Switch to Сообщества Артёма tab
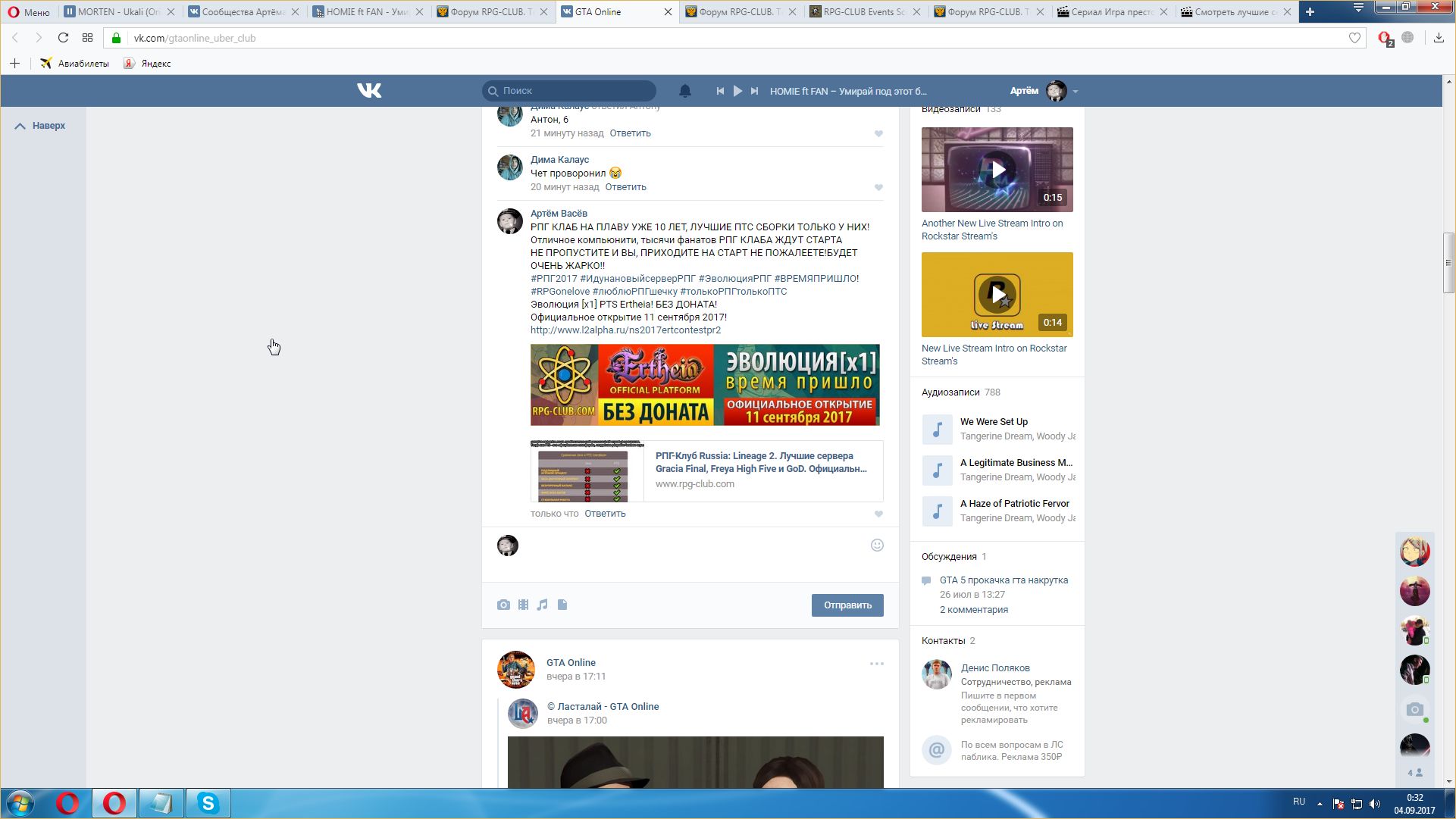Screen dimensions: 1456x819 pyautogui.click(x=243, y=12)
